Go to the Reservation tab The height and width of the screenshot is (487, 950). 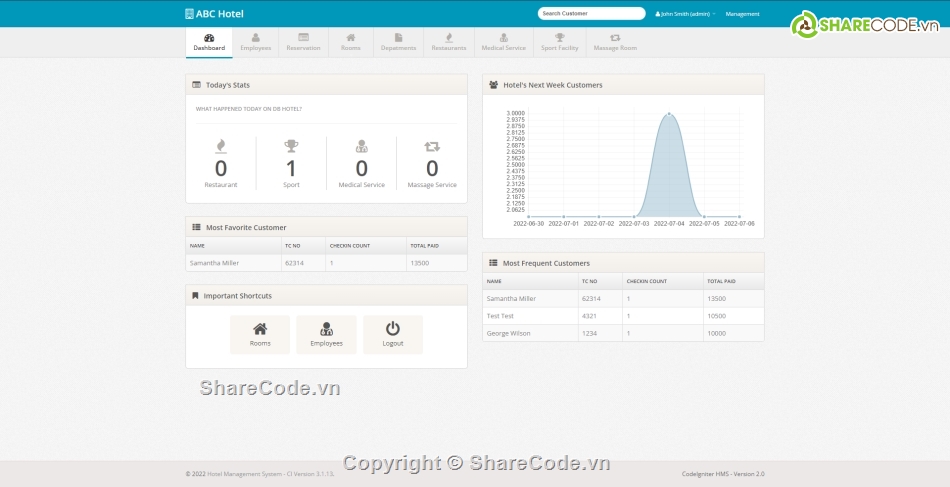pos(304,42)
